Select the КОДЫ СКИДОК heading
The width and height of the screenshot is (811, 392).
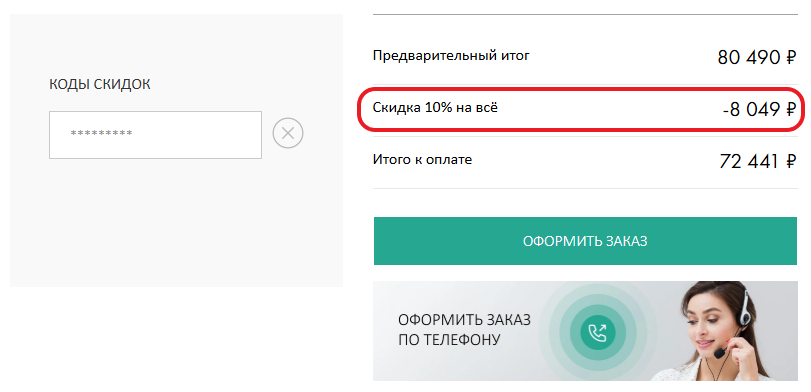pos(100,84)
